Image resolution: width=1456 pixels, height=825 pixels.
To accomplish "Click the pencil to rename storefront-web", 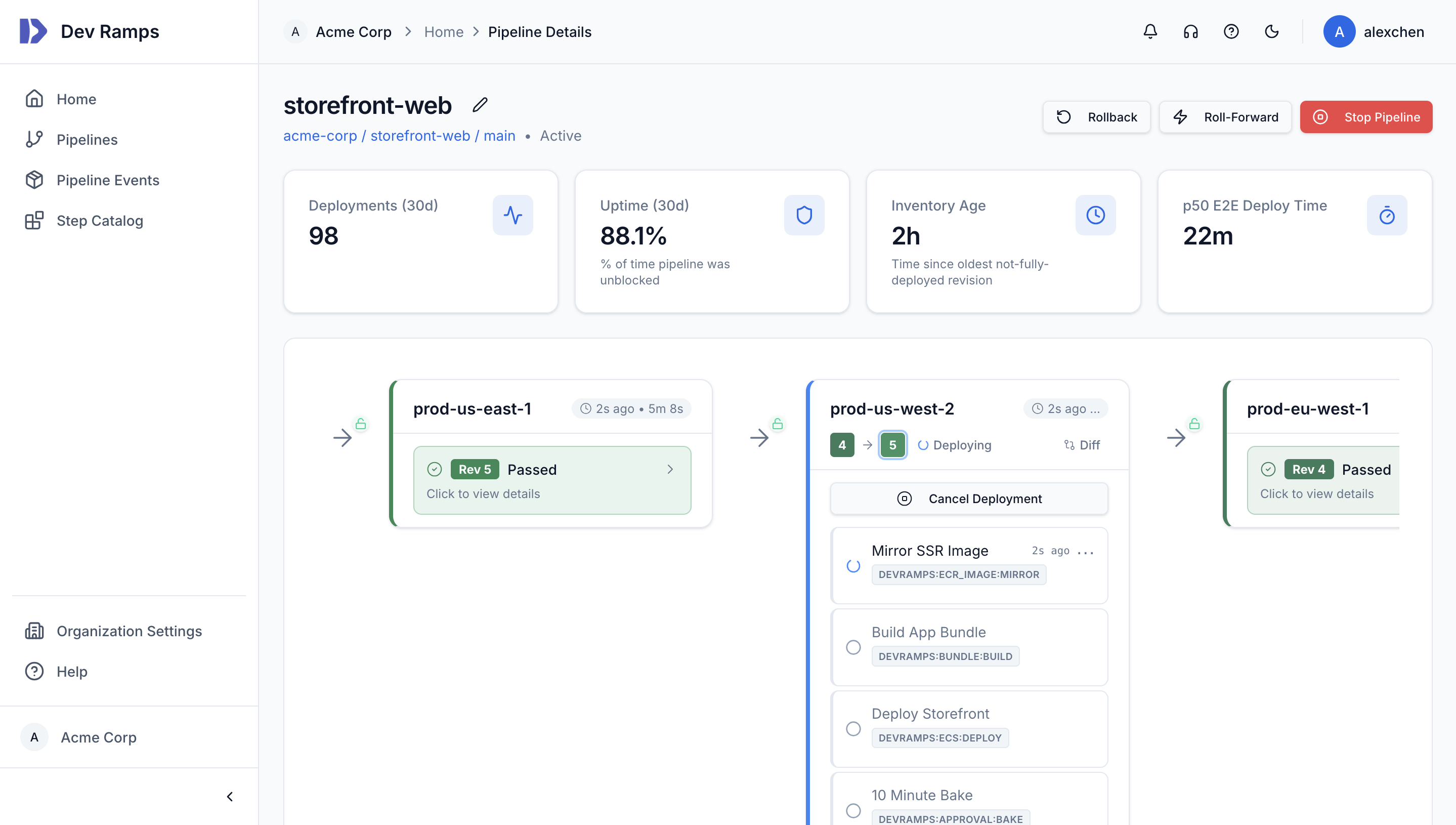I will pyautogui.click(x=479, y=105).
